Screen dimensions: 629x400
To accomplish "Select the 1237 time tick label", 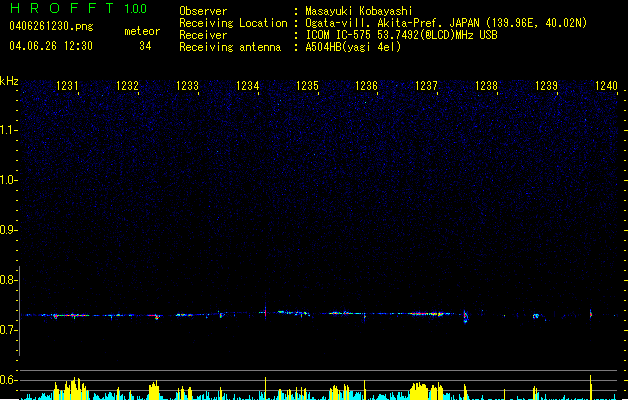I will 426,86.
